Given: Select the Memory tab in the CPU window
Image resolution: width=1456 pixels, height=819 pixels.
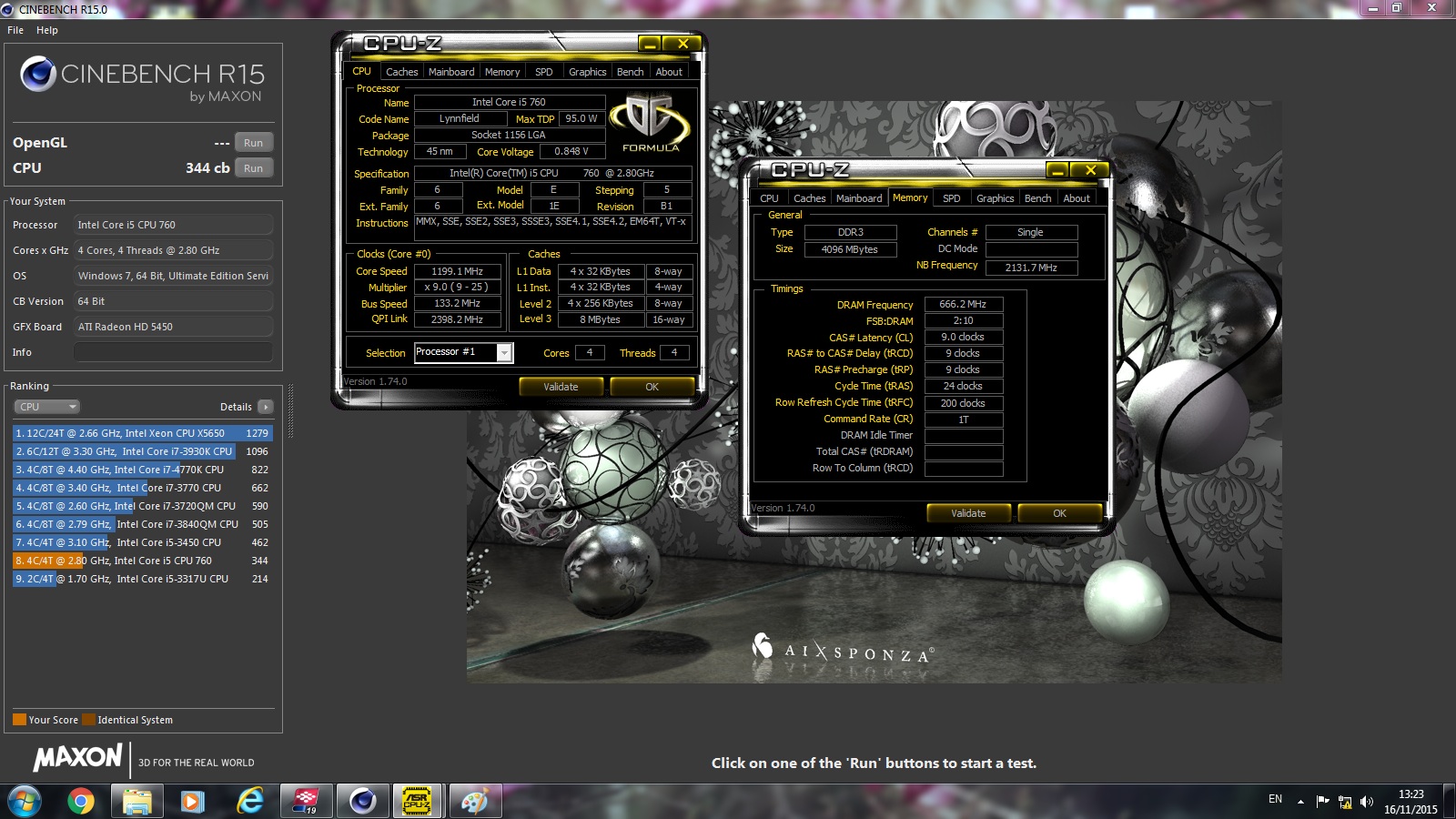Looking at the screenshot, I should 502,72.
